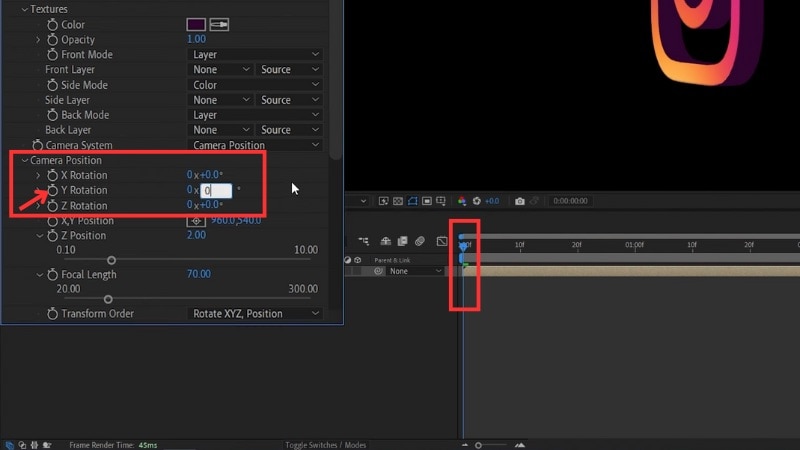The height and width of the screenshot is (450, 800).
Task: Open the Camera System dropdown
Action: [256, 145]
